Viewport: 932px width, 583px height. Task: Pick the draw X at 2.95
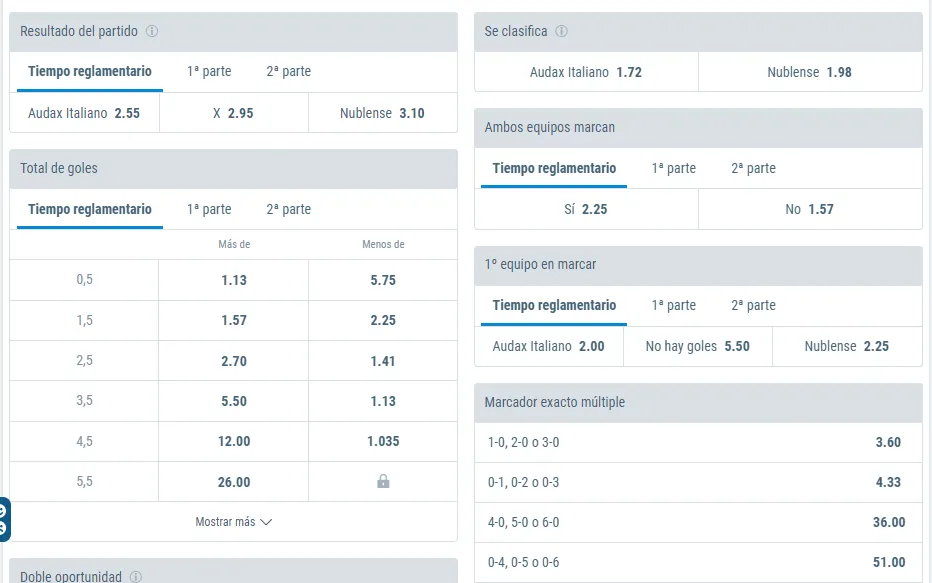point(233,113)
